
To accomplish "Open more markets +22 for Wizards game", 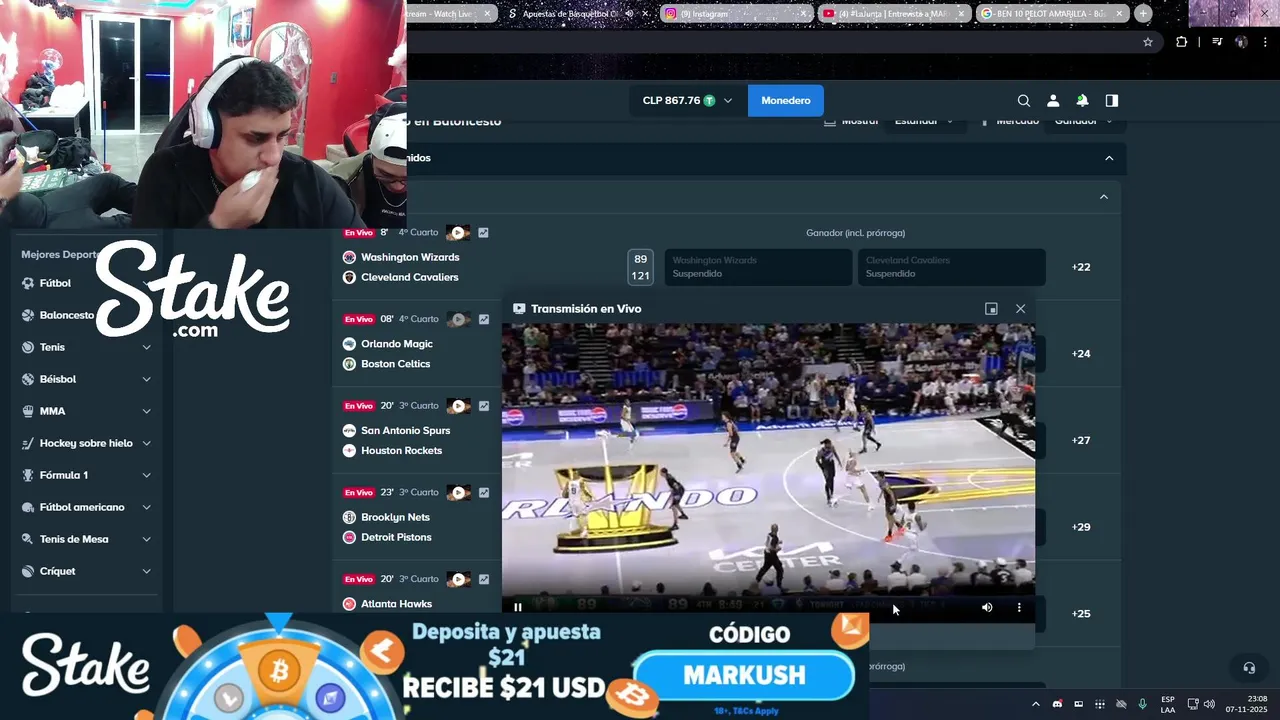I will click(1081, 267).
